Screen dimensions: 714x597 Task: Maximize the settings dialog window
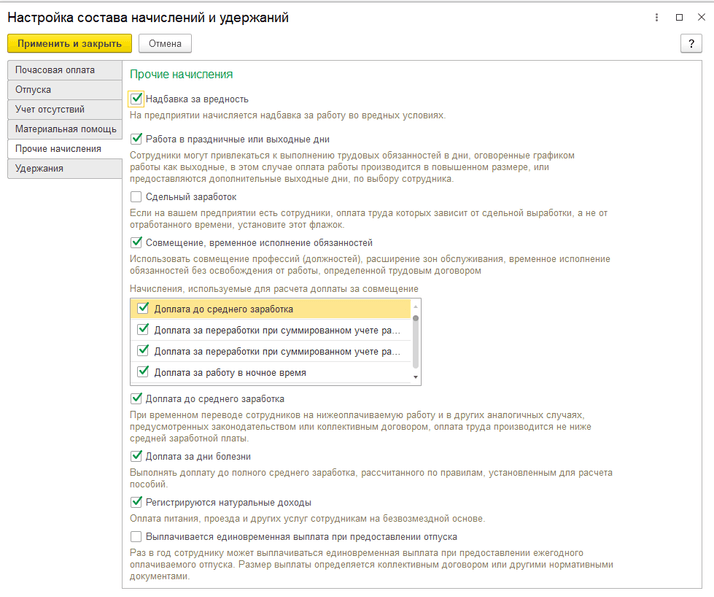point(679,17)
